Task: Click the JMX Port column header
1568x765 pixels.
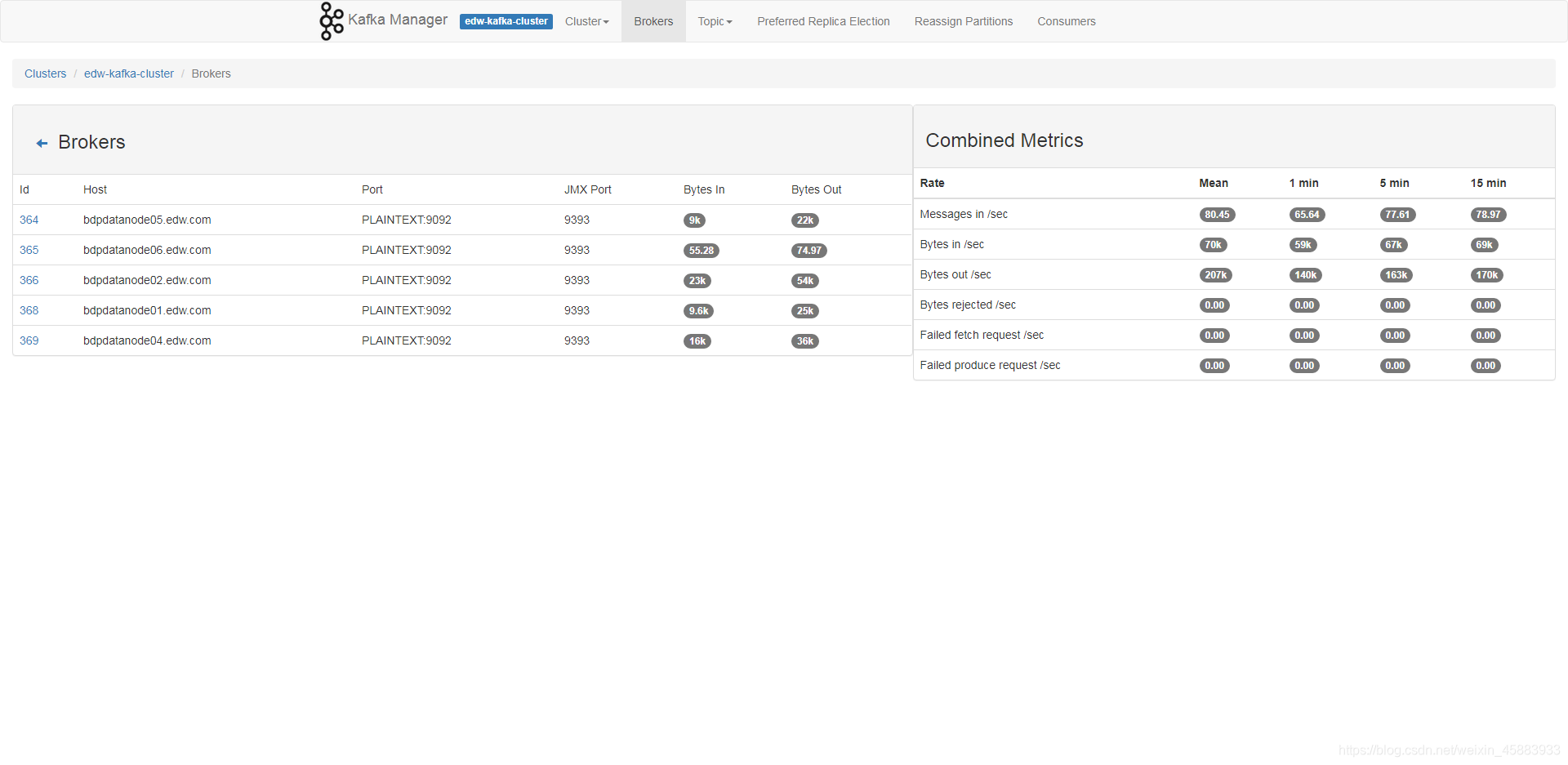Action: (x=587, y=189)
